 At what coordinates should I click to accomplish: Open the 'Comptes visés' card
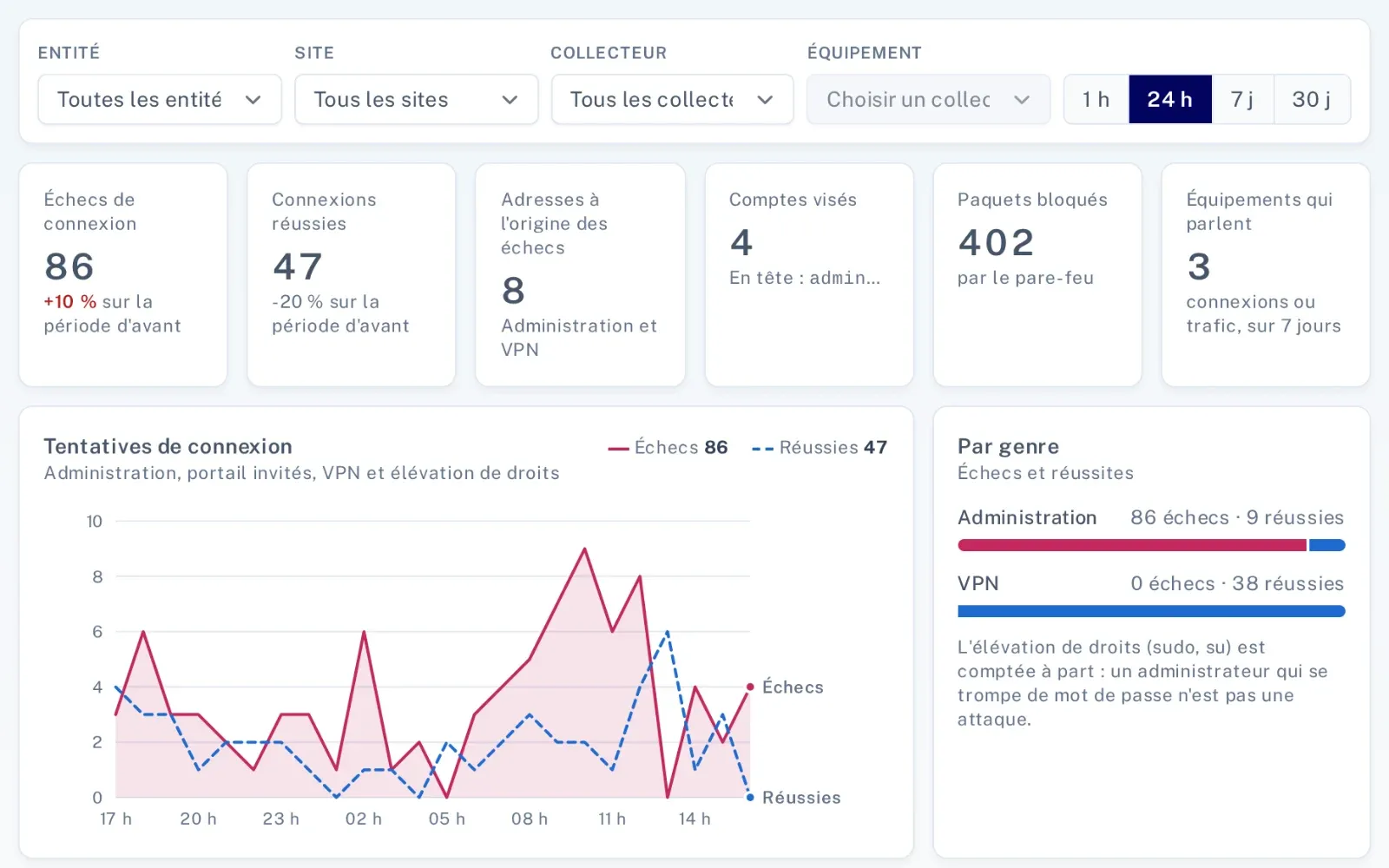tap(809, 275)
